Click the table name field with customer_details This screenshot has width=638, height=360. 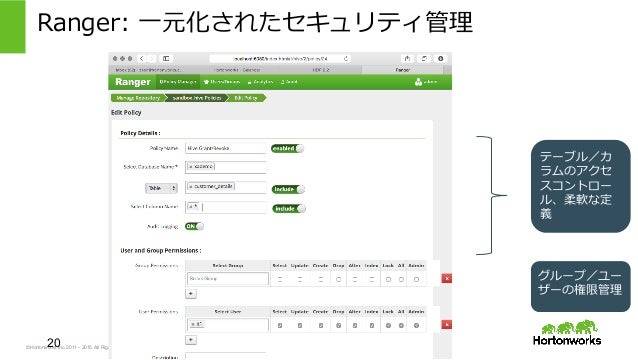pos(225,187)
